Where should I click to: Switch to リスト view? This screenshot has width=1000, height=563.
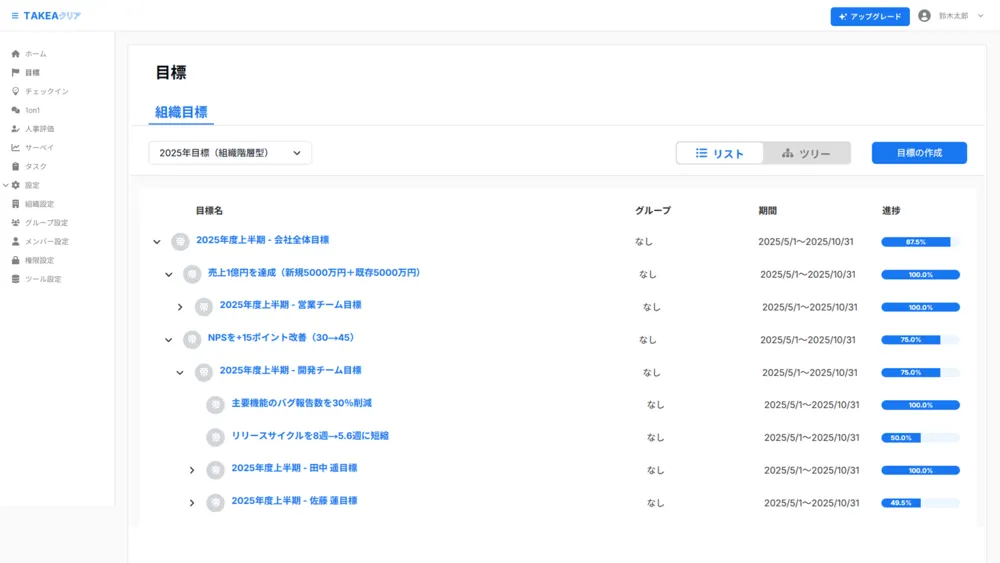720,153
